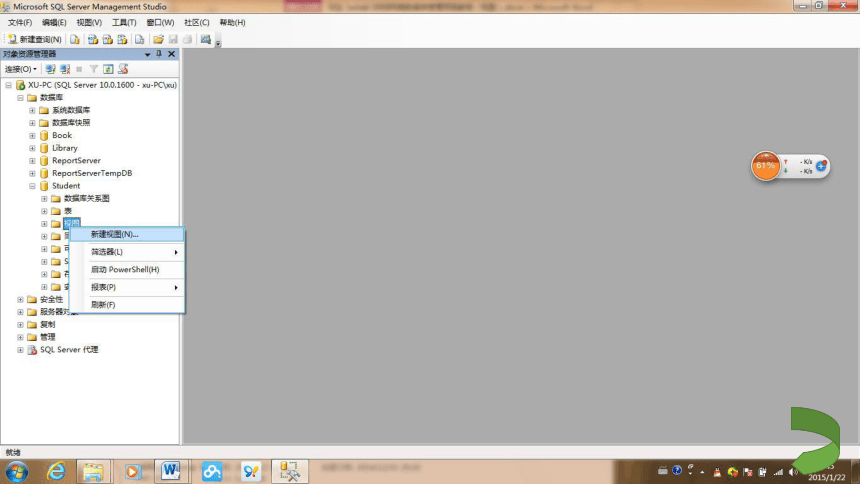Toggle auto-hide pin on 对象资源管理器 panel
The image size is (860, 484).
click(x=159, y=54)
